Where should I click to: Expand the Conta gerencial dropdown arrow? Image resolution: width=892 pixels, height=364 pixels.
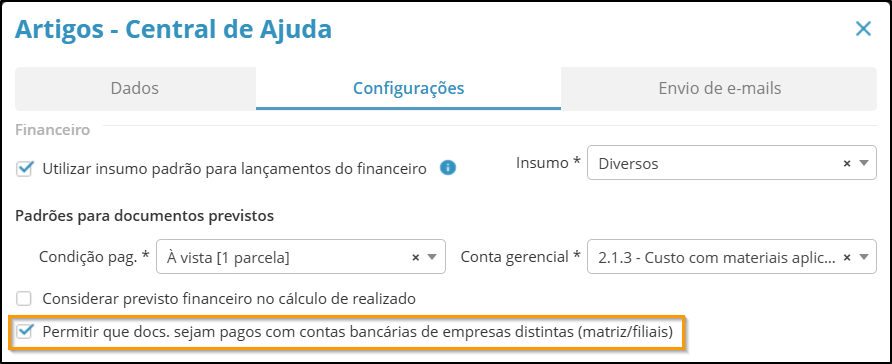tap(864, 257)
